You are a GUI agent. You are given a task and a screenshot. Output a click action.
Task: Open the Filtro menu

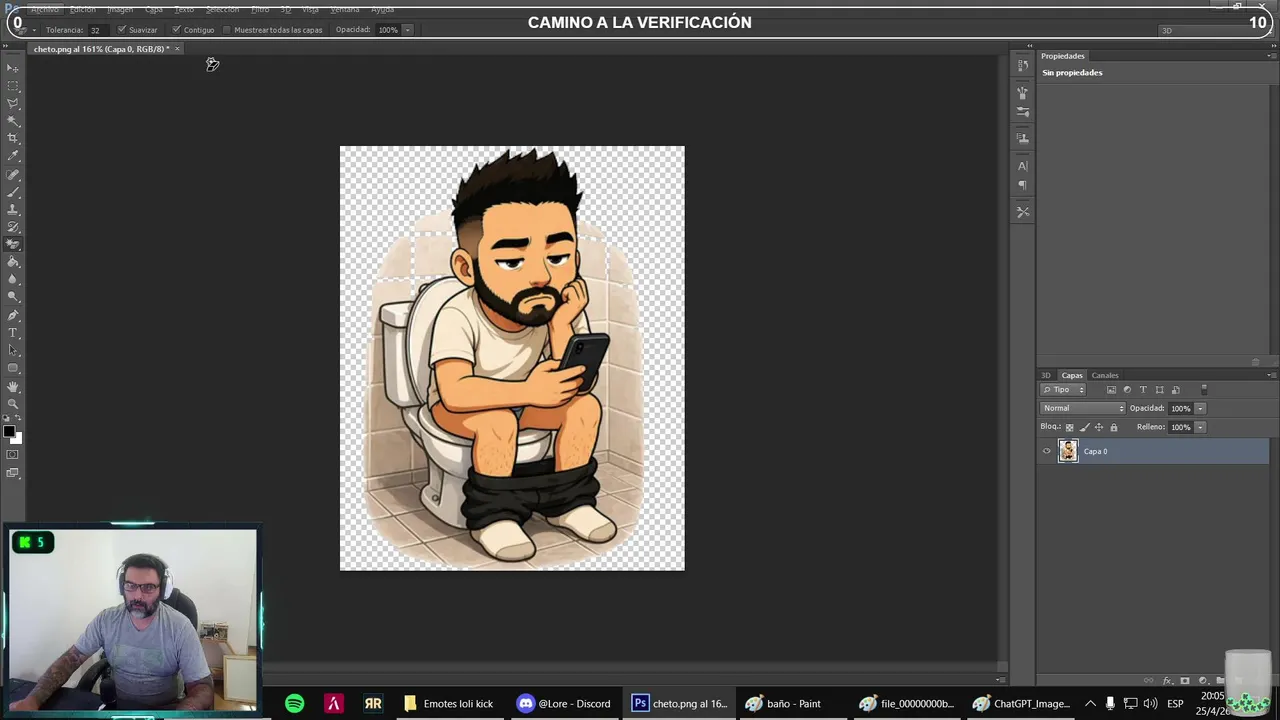tap(260, 9)
